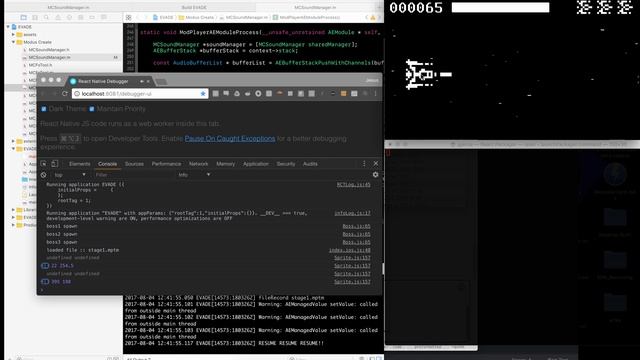Open Xcode project navigator folder icon
Screen dimensions: 640x360
coord(24,18)
